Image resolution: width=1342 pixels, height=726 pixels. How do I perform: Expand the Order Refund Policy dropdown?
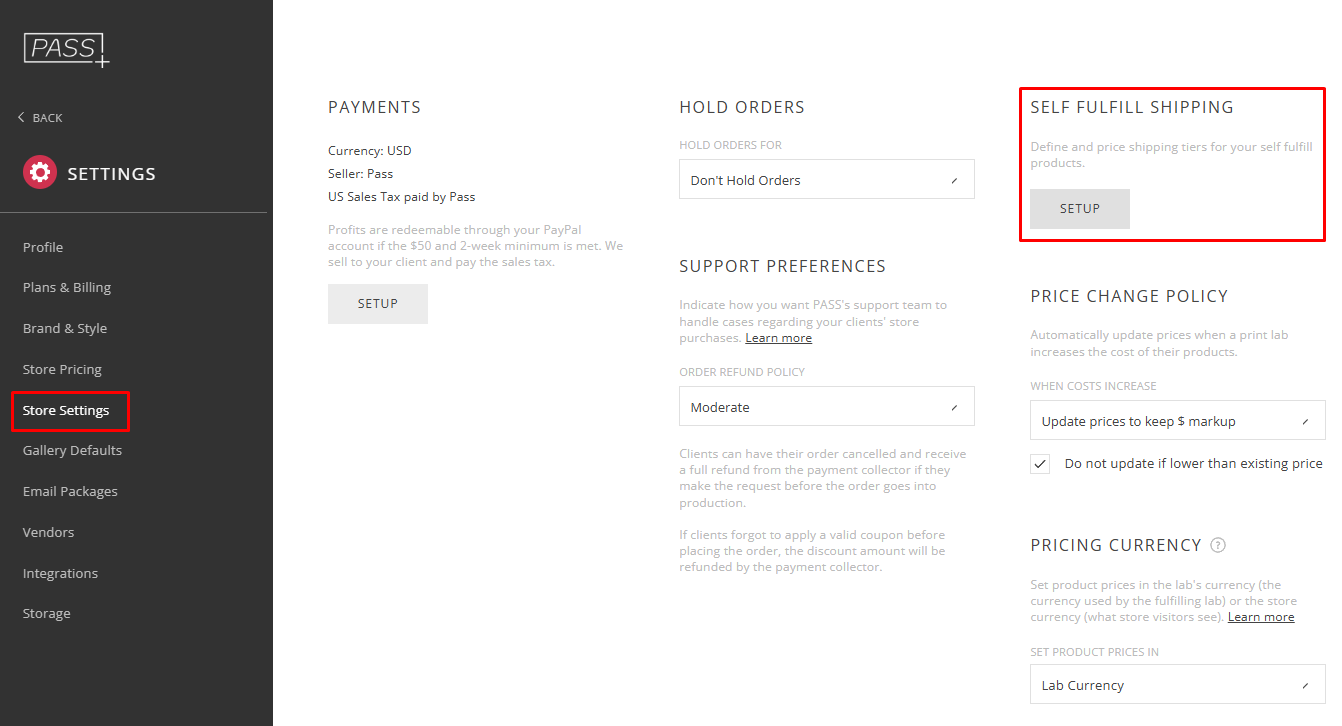[x=826, y=407]
